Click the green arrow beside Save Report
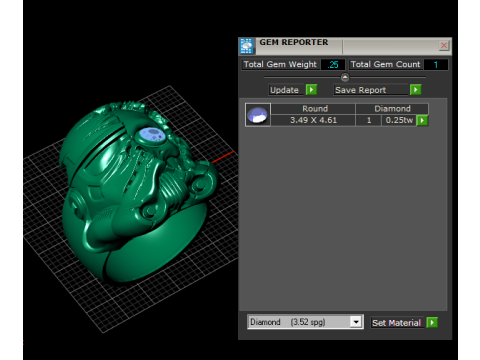480x360 pixels. pos(416,90)
